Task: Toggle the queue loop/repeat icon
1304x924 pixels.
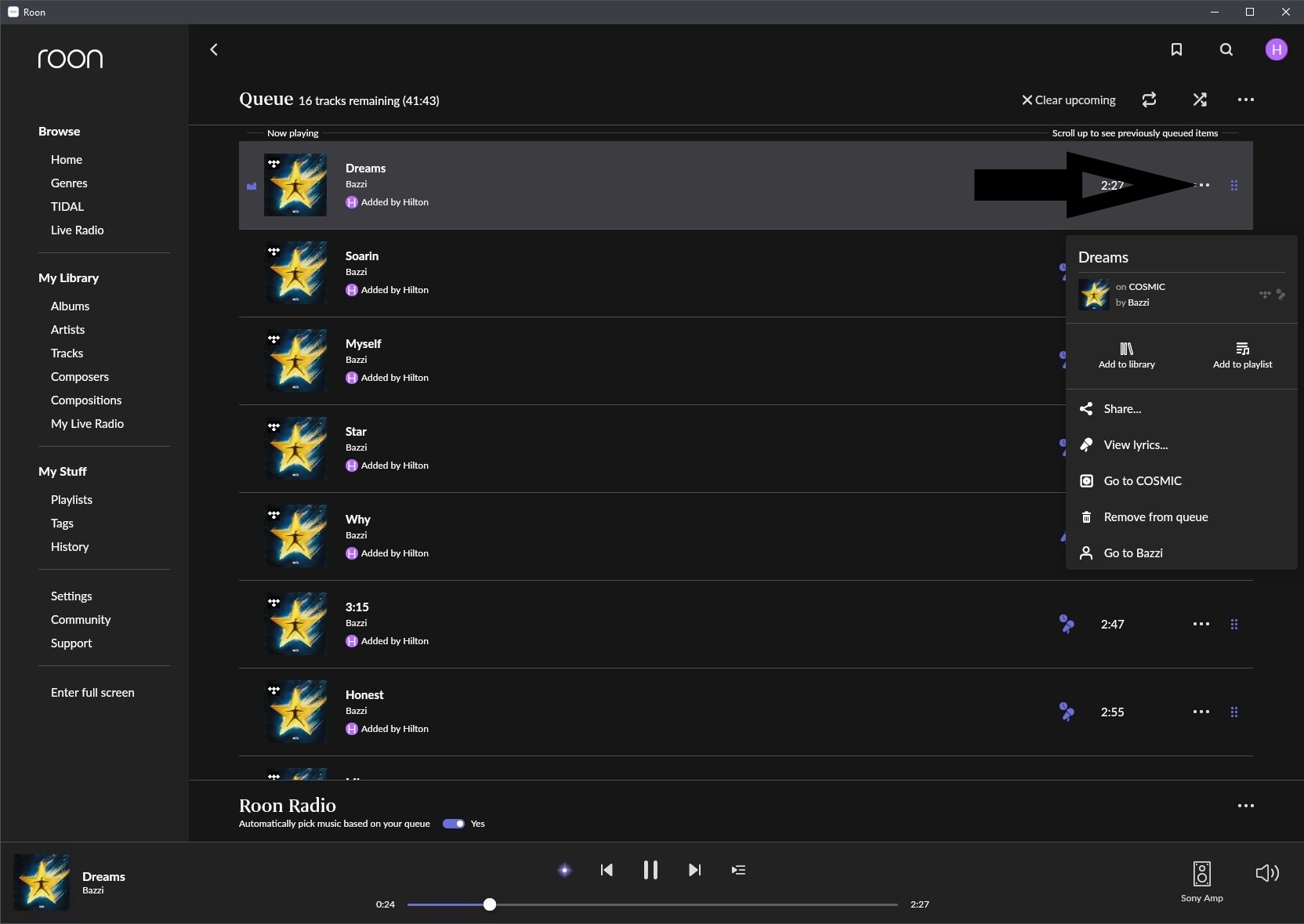Action: tap(1150, 100)
